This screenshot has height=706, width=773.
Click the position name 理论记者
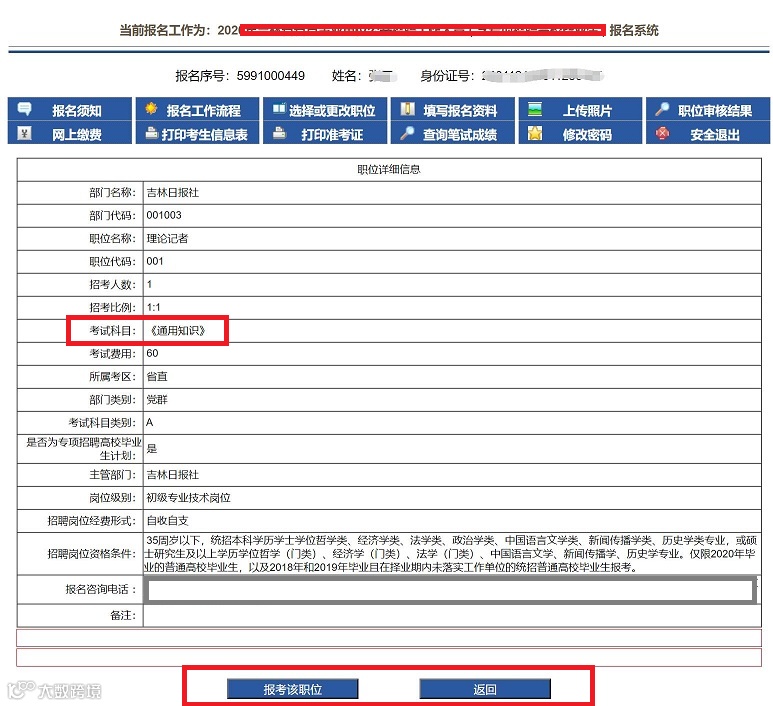tap(167, 238)
